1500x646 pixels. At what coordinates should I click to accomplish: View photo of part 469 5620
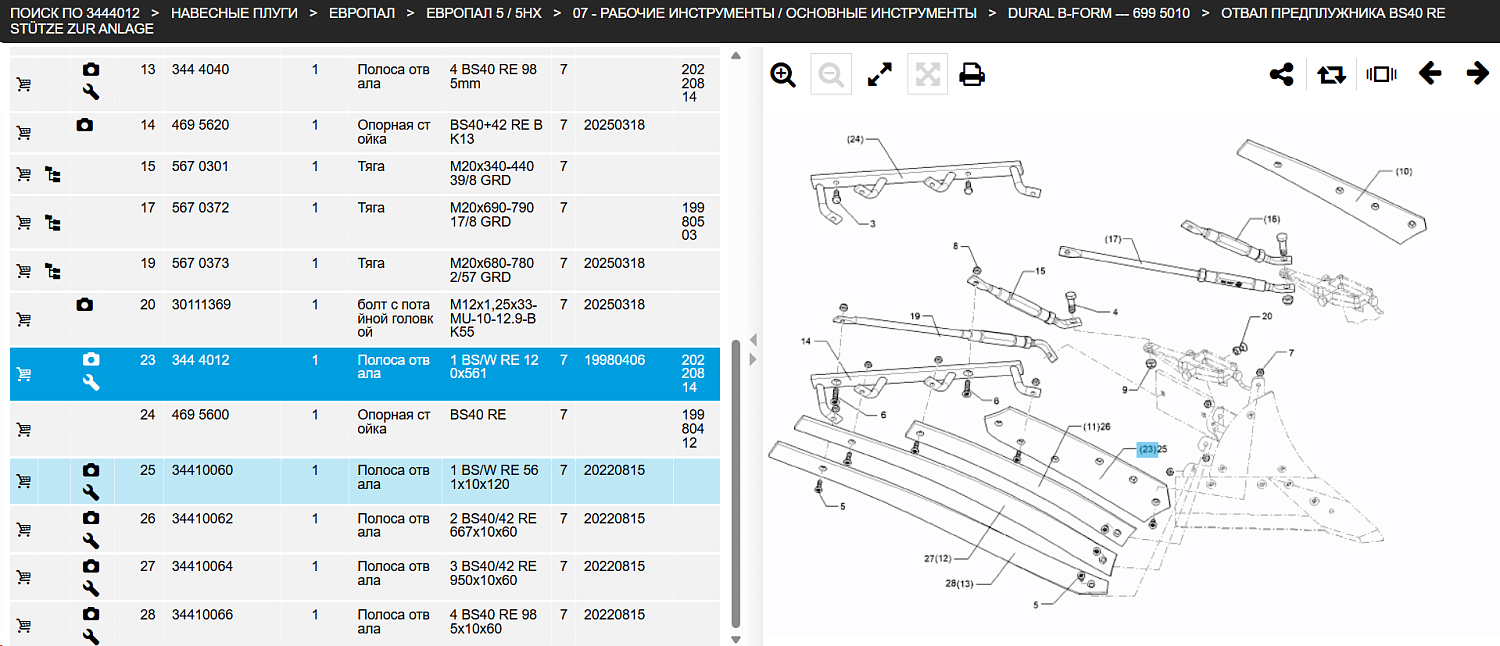coord(85,125)
